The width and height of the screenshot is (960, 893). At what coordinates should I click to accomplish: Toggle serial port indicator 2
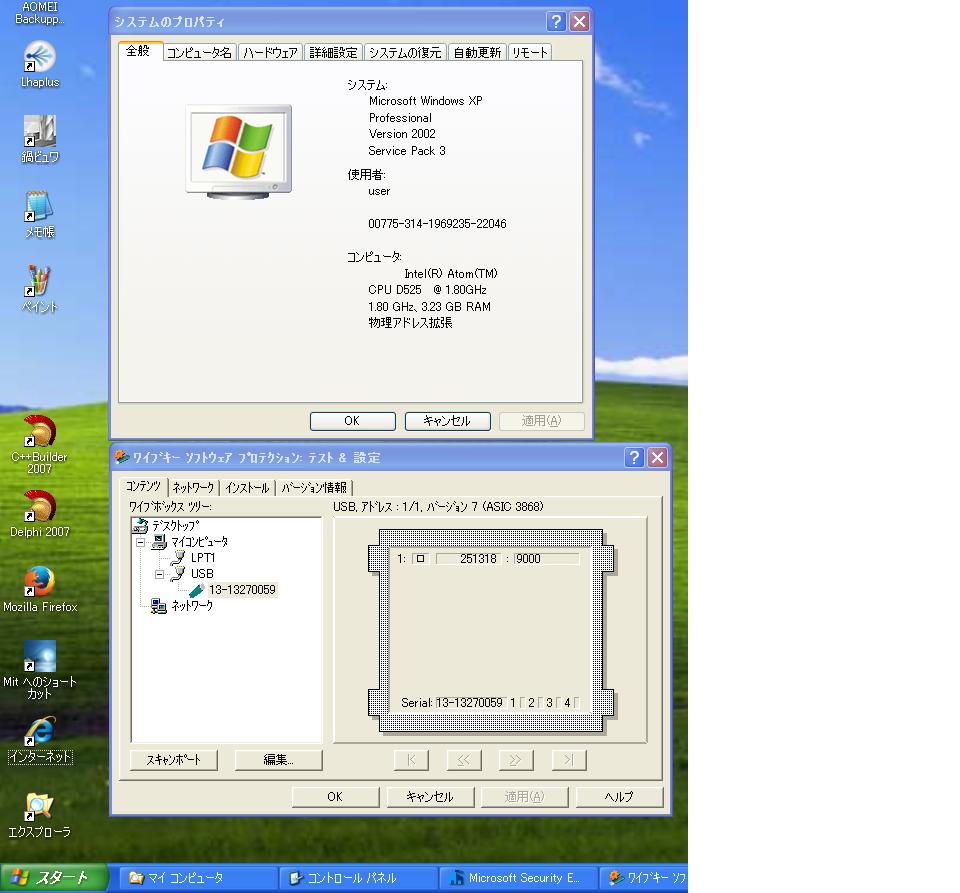pyautogui.click(x=540, y=703)
